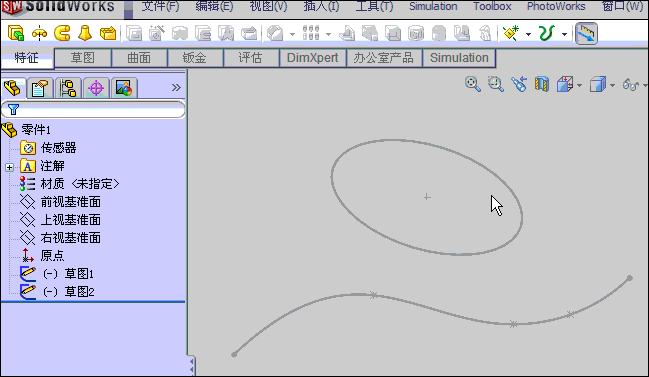Click the View Orientation icon
Viewport: 649px width, 377px height.
click(x=565, y=84)
